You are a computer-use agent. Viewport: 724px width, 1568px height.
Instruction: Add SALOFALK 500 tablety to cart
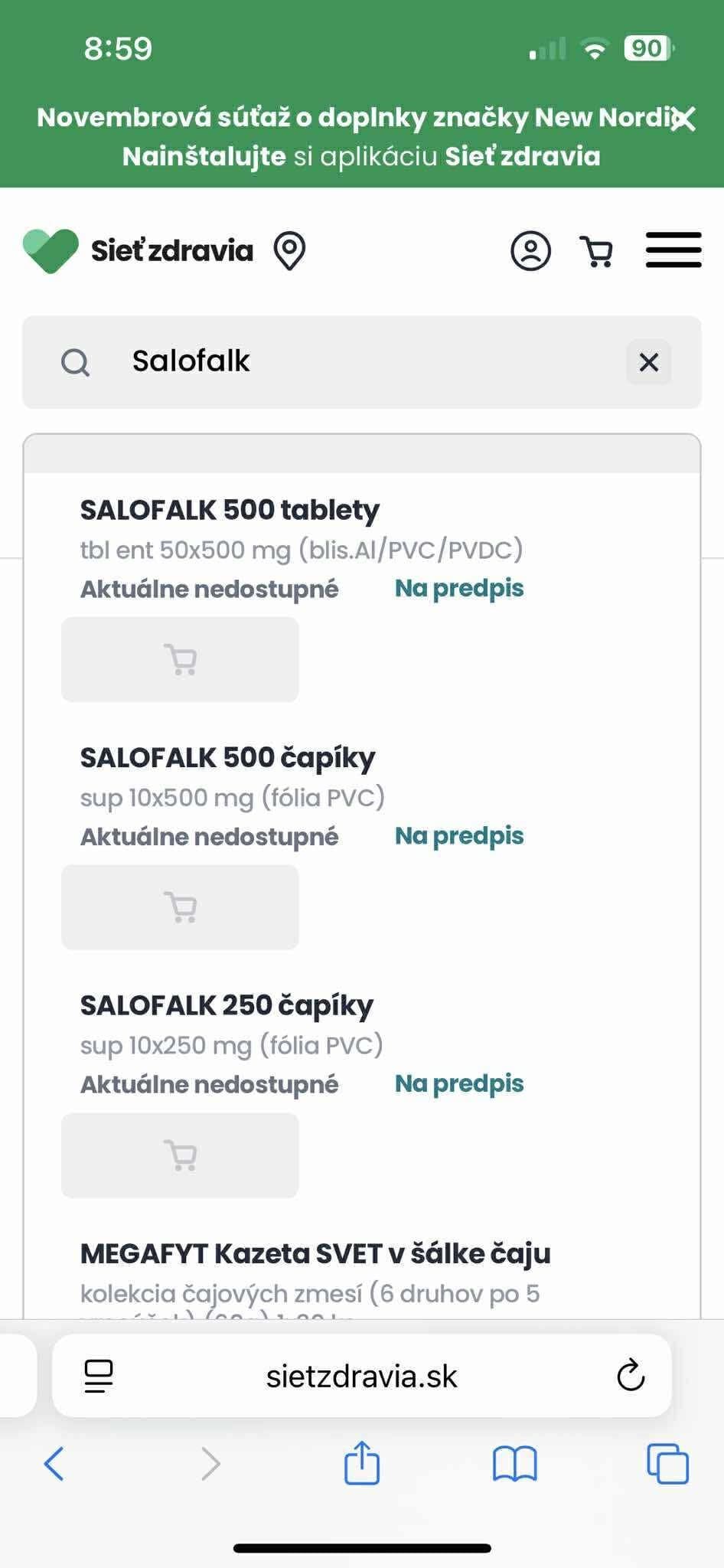[180, 659]
